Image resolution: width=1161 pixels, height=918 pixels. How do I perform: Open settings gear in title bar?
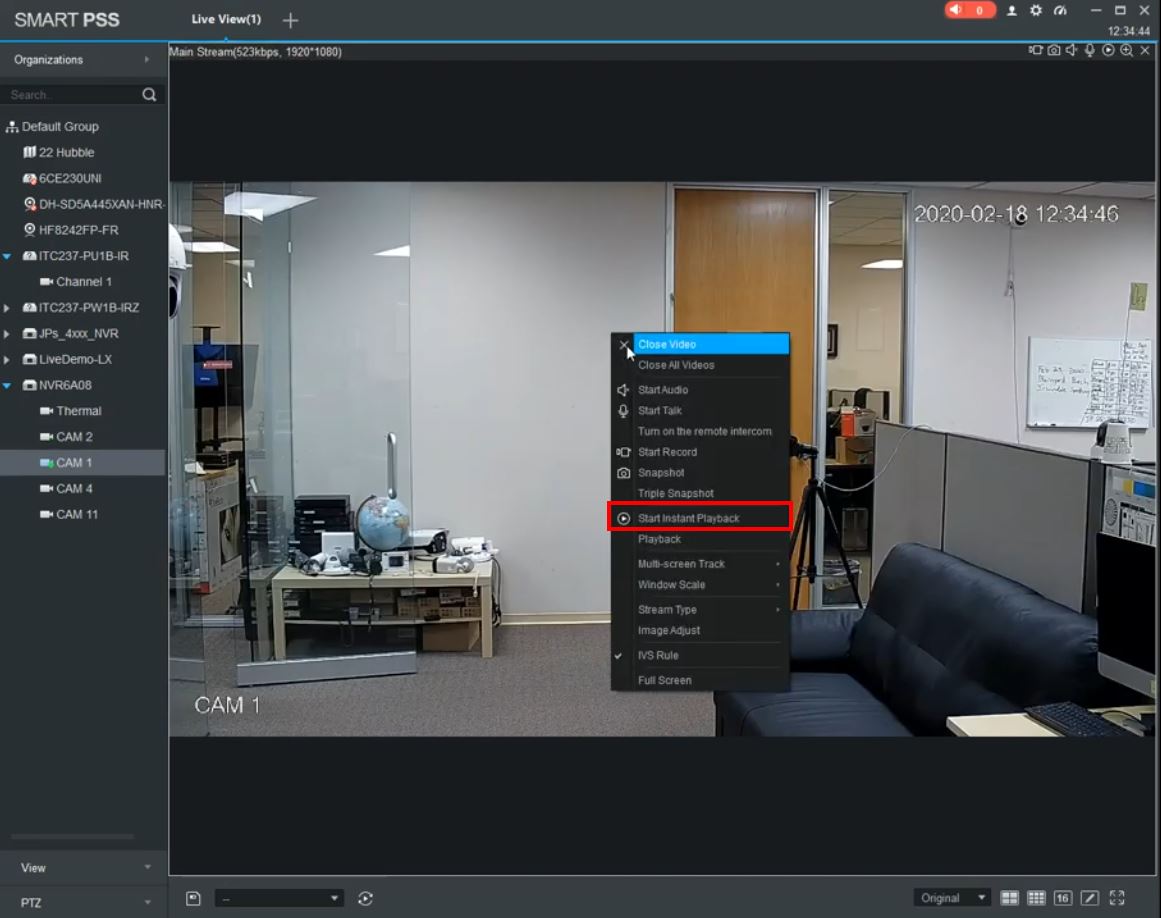1036,10
